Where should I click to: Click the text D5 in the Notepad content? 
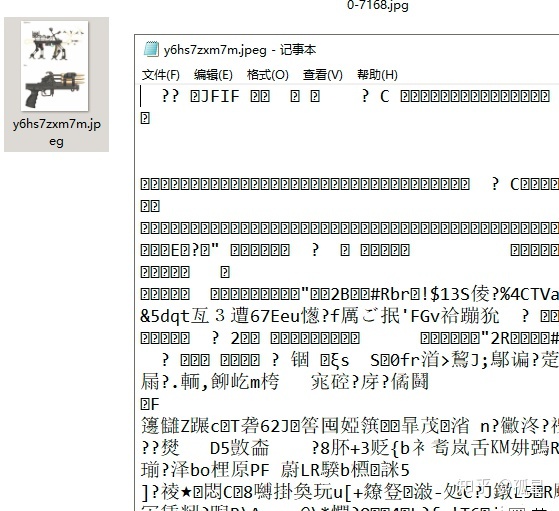click(x=220, y=449)
